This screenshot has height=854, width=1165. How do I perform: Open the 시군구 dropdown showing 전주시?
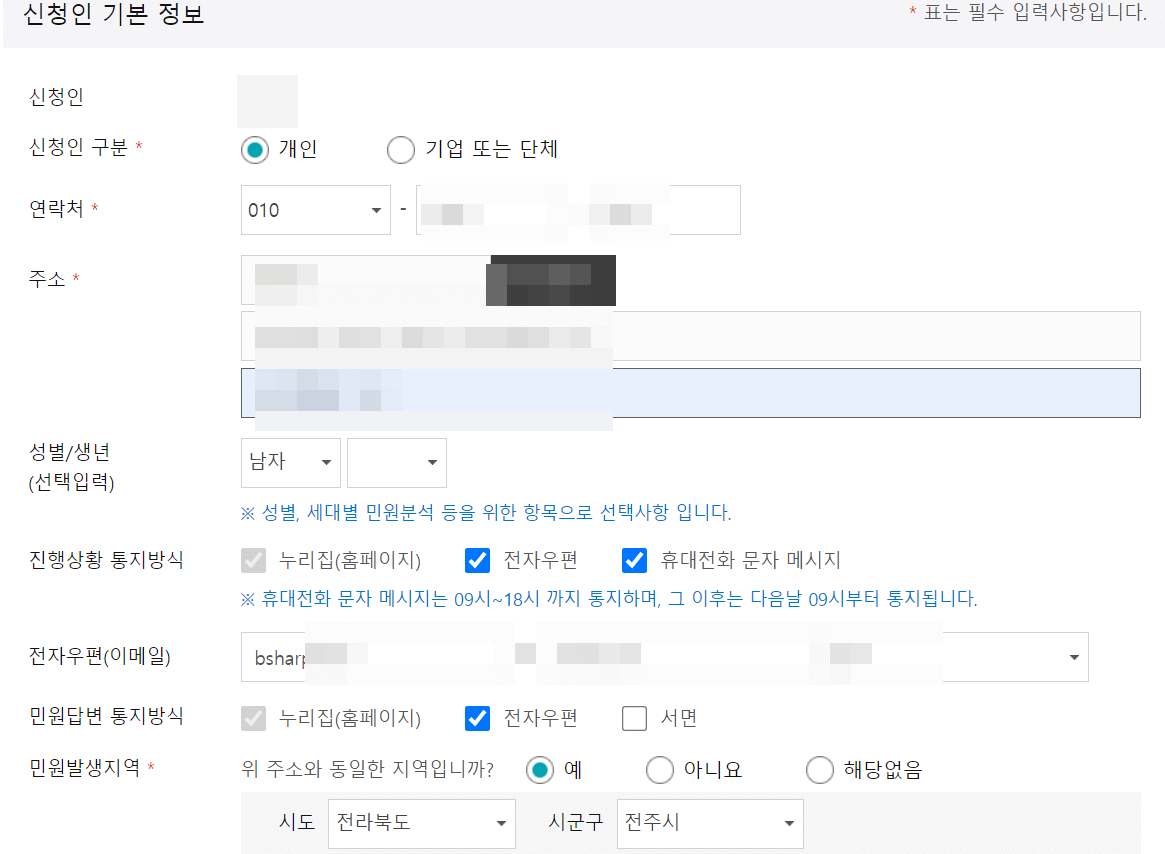tap(710, 824)
